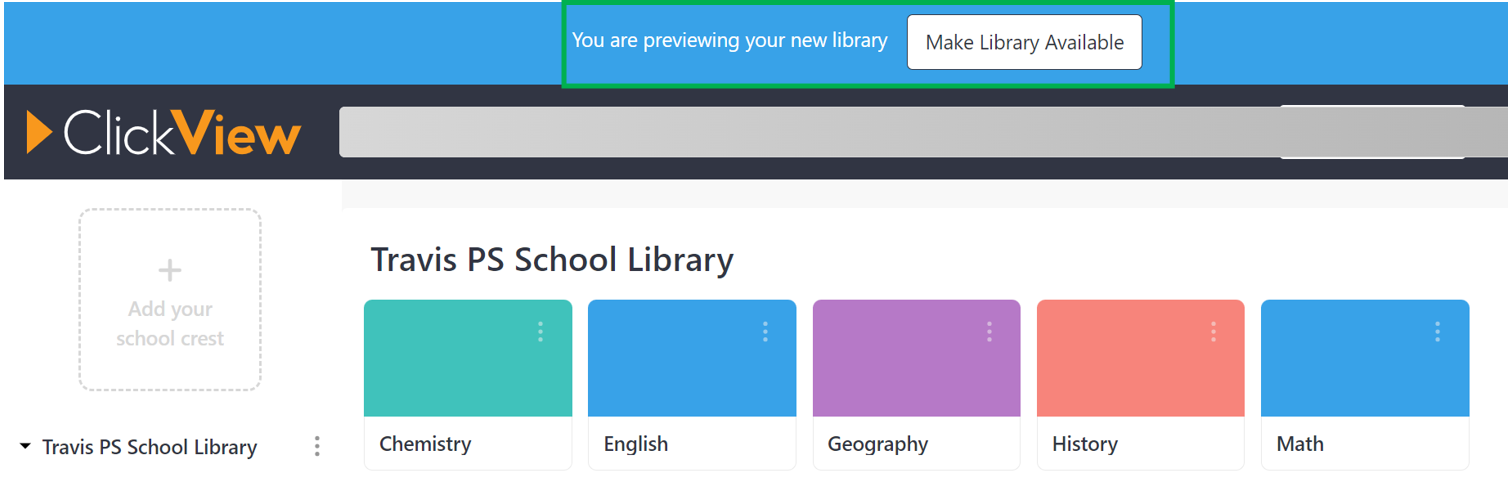Select Travis PS School Library in sidebar
The image size is (1511, 503).
coord(150,447)
